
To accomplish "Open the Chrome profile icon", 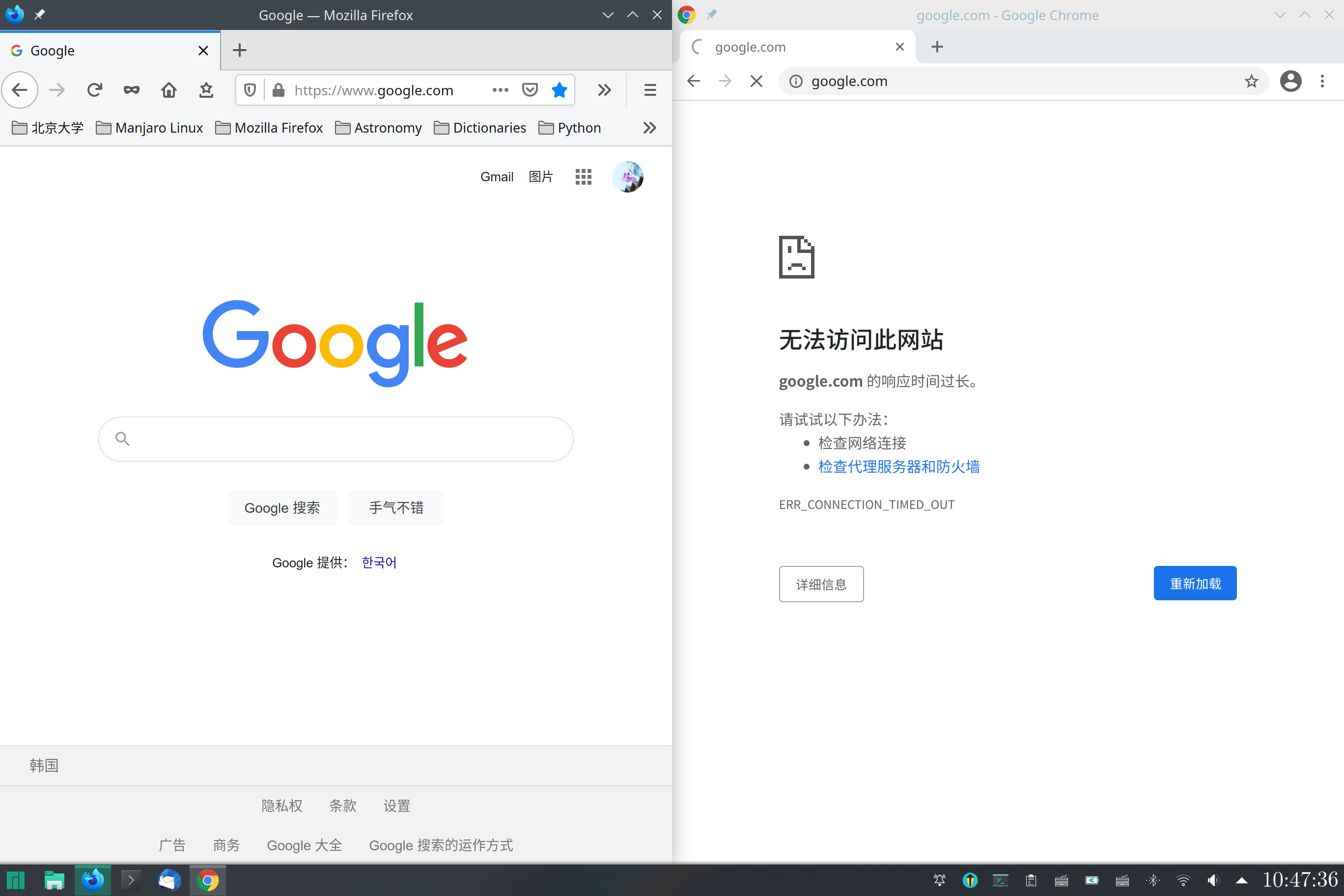I will coord(1290,81).
